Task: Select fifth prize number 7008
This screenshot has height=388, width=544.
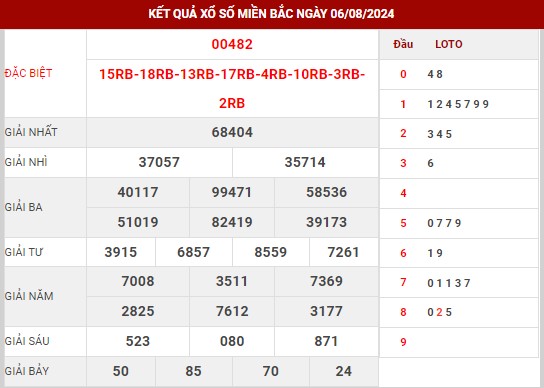Action: point(138,281)
